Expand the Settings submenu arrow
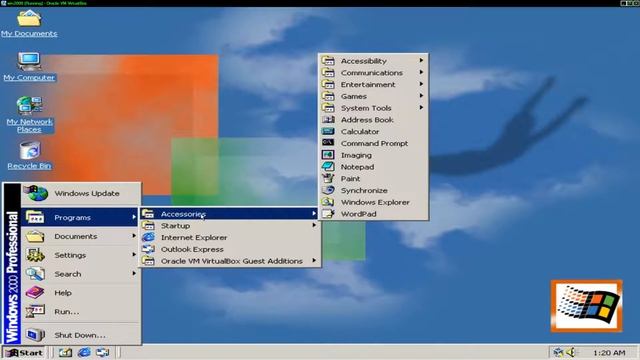640x360 pixels. [134, 255]
